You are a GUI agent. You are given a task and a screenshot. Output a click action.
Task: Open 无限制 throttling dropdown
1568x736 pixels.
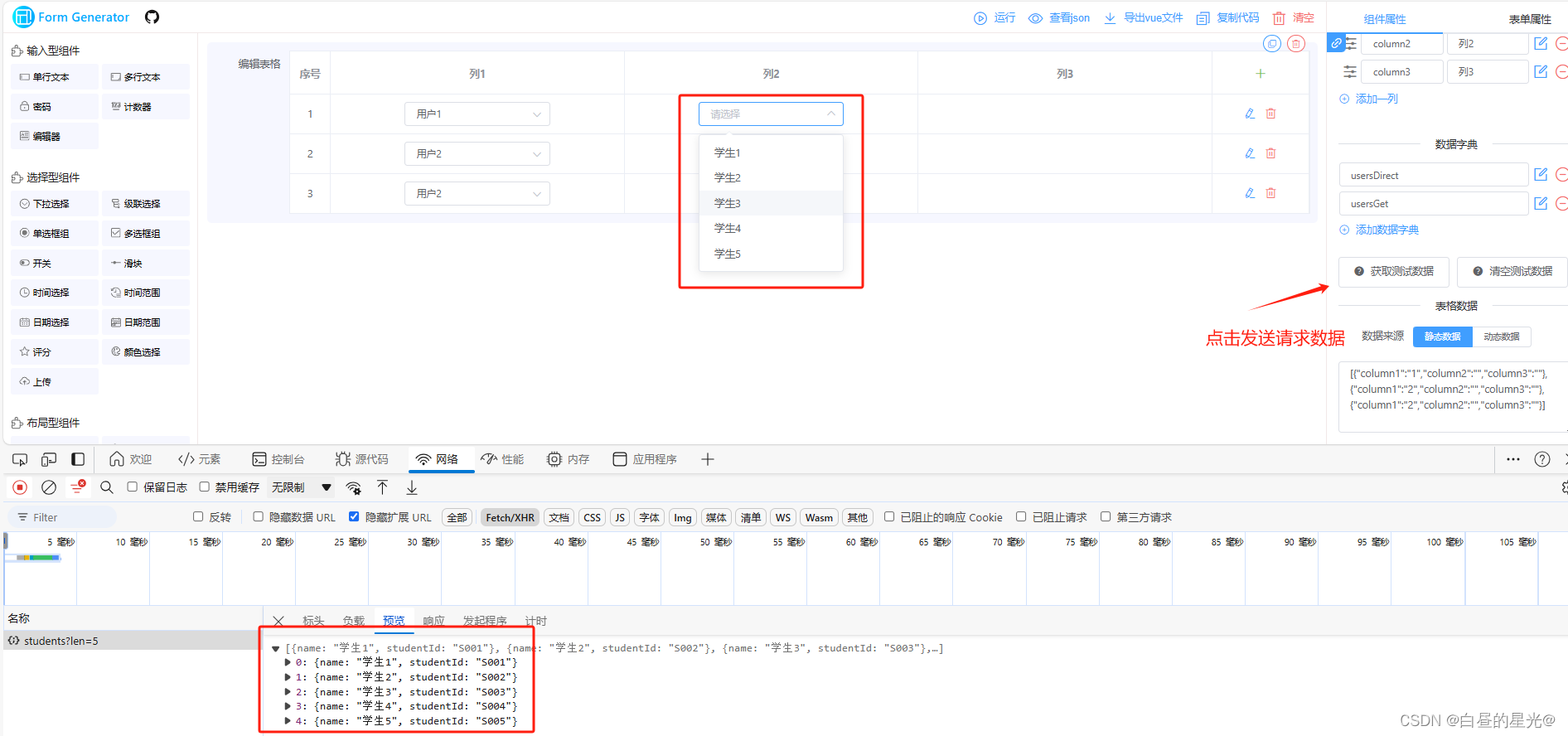click(302, 487)
